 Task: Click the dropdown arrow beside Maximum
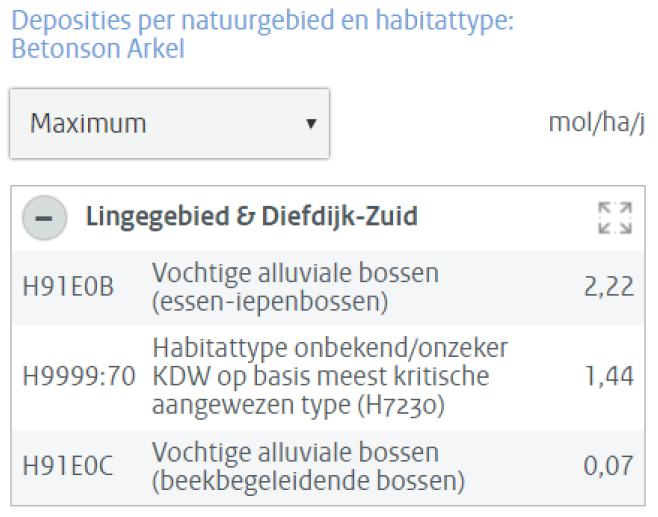(311, 125)
